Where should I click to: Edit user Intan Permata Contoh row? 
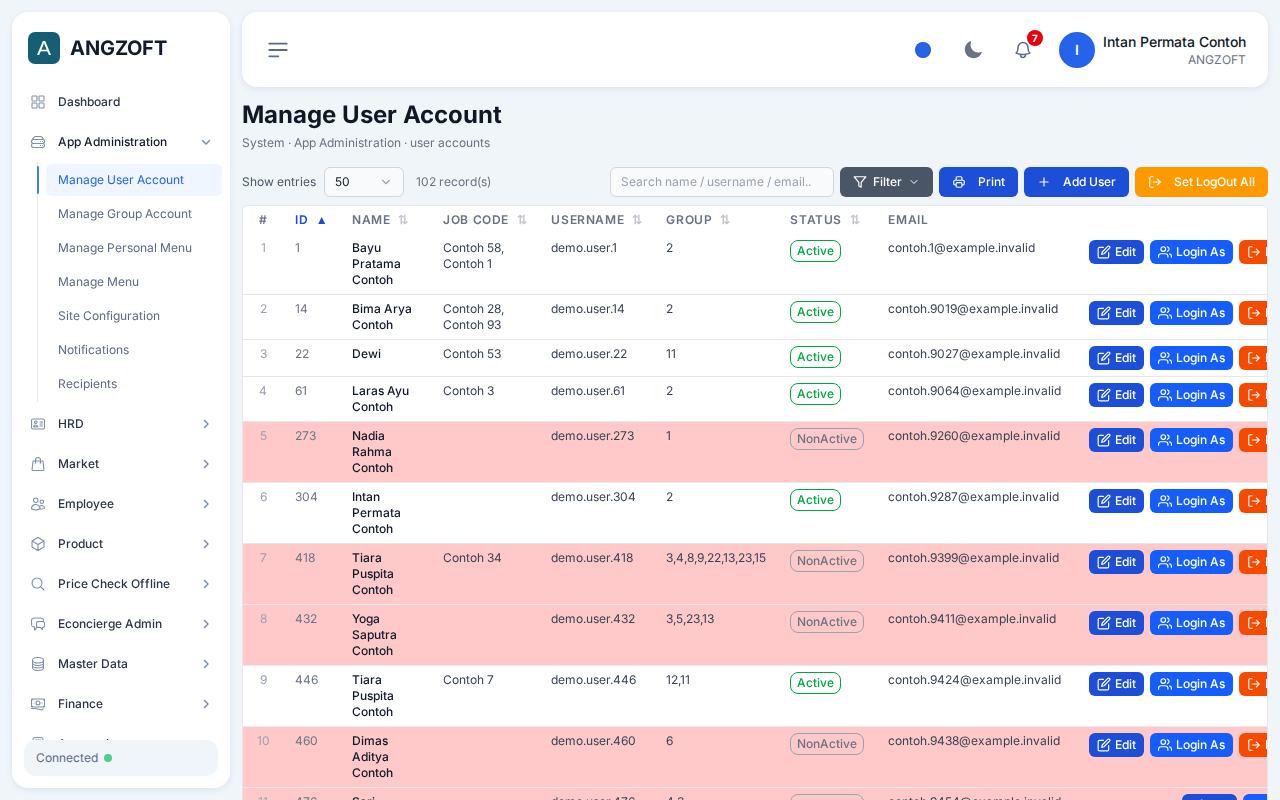coord(1116,501)
